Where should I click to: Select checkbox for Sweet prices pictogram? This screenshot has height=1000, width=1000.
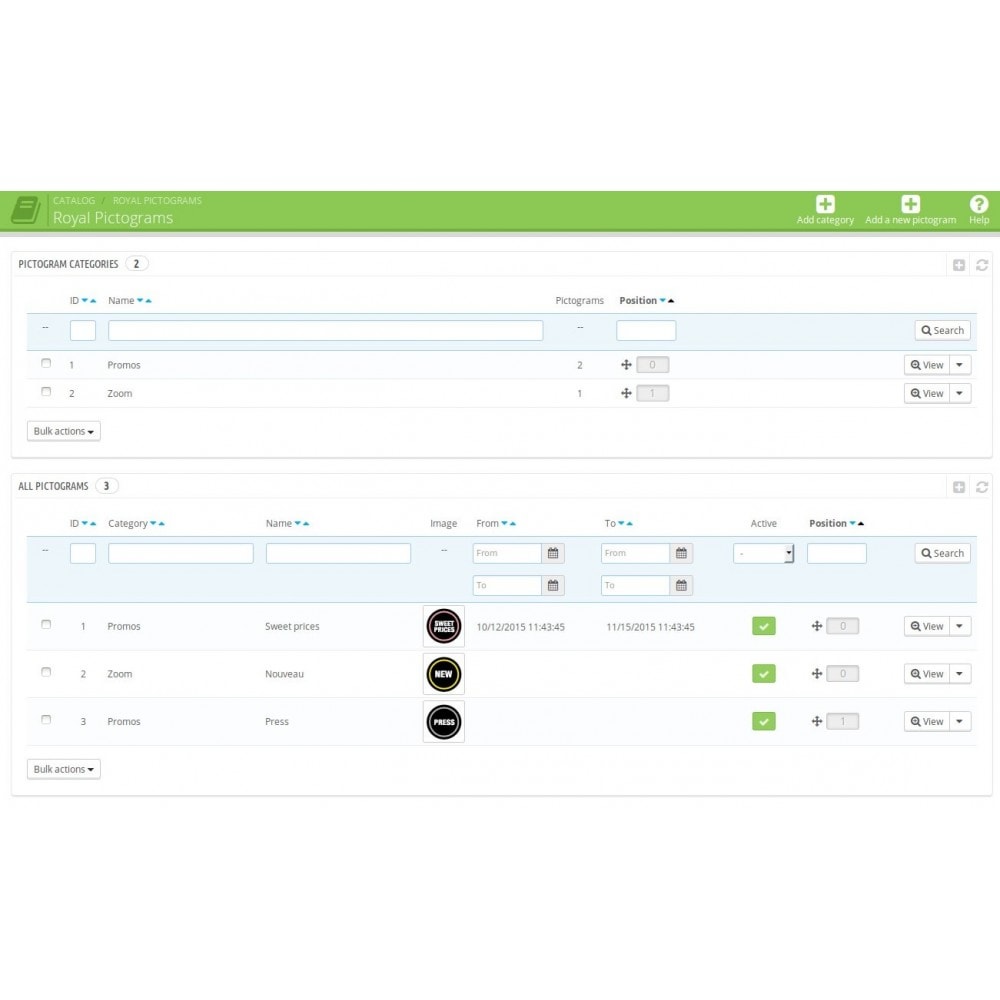(x=46, y=624)
